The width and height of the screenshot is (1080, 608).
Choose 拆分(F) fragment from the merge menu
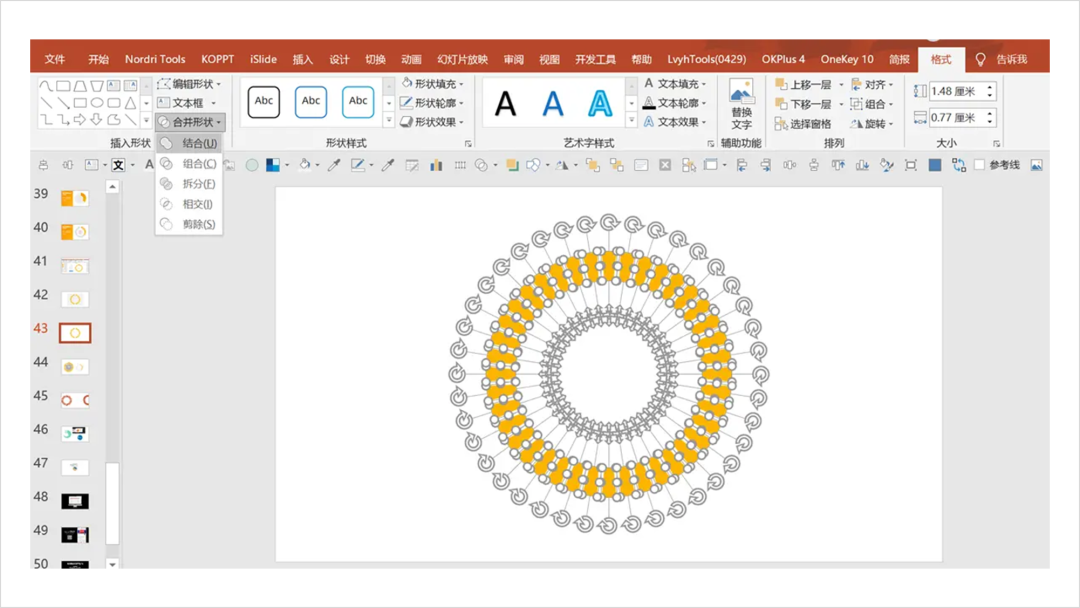[x=189, y=184]
